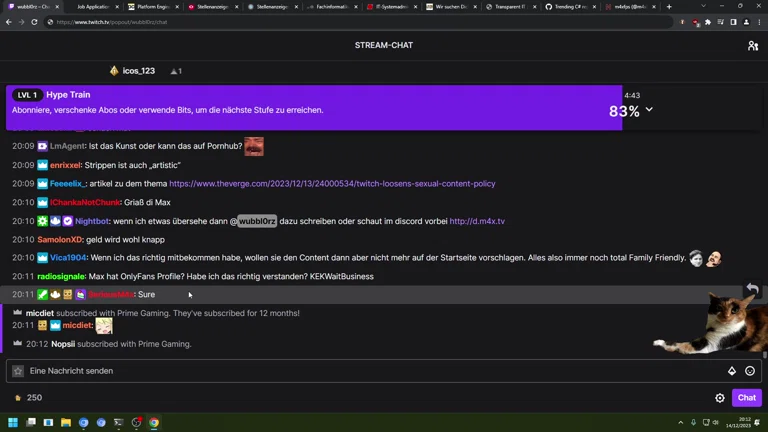Open chat settings gear icon
Image resolution: width=768 pixels, height=432 pixels.
[720, 398]
